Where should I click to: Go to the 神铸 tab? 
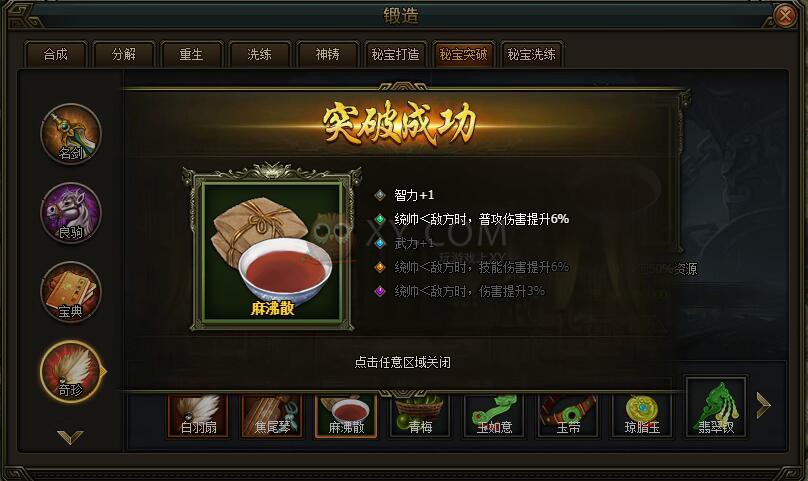327,54
